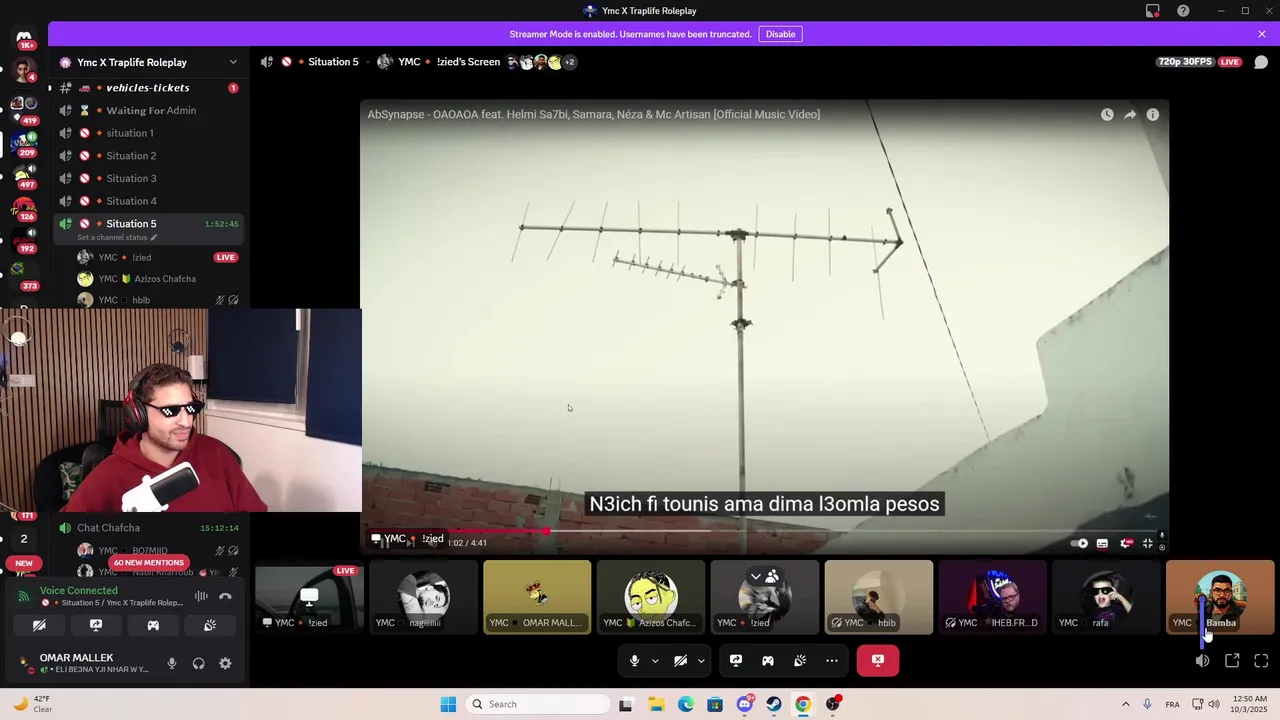Open user settings gear
The height and width of the screenshot is (720, 1280).
(225, 663)
